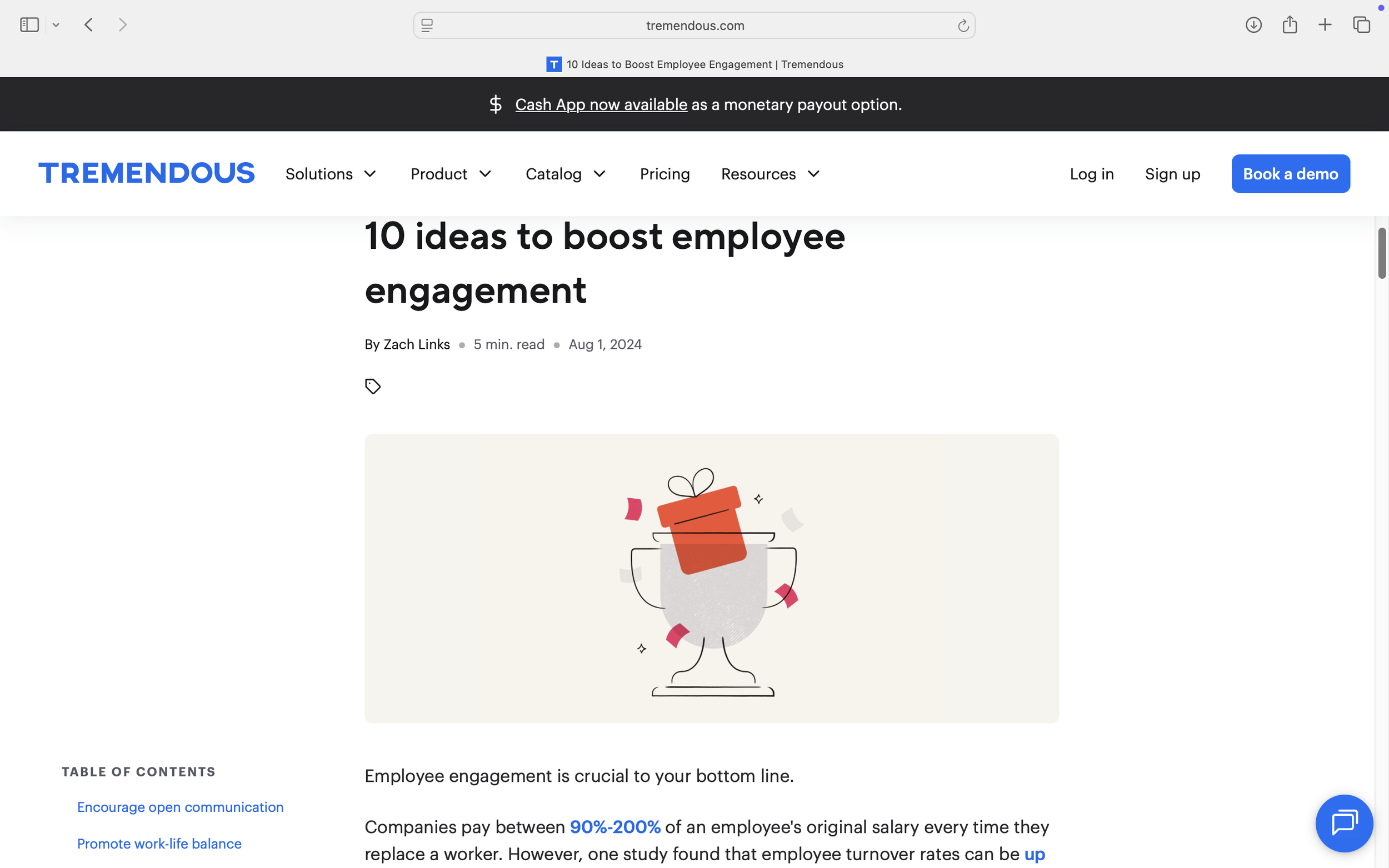
Task: Go to the TREMENDOUS home logo
Action: [x=147, y=173]
